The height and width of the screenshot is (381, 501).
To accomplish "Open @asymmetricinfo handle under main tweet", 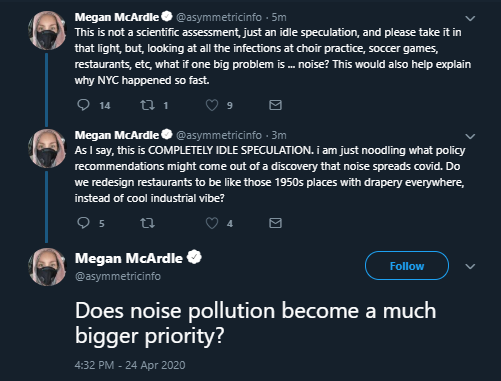I will [118, 276].
